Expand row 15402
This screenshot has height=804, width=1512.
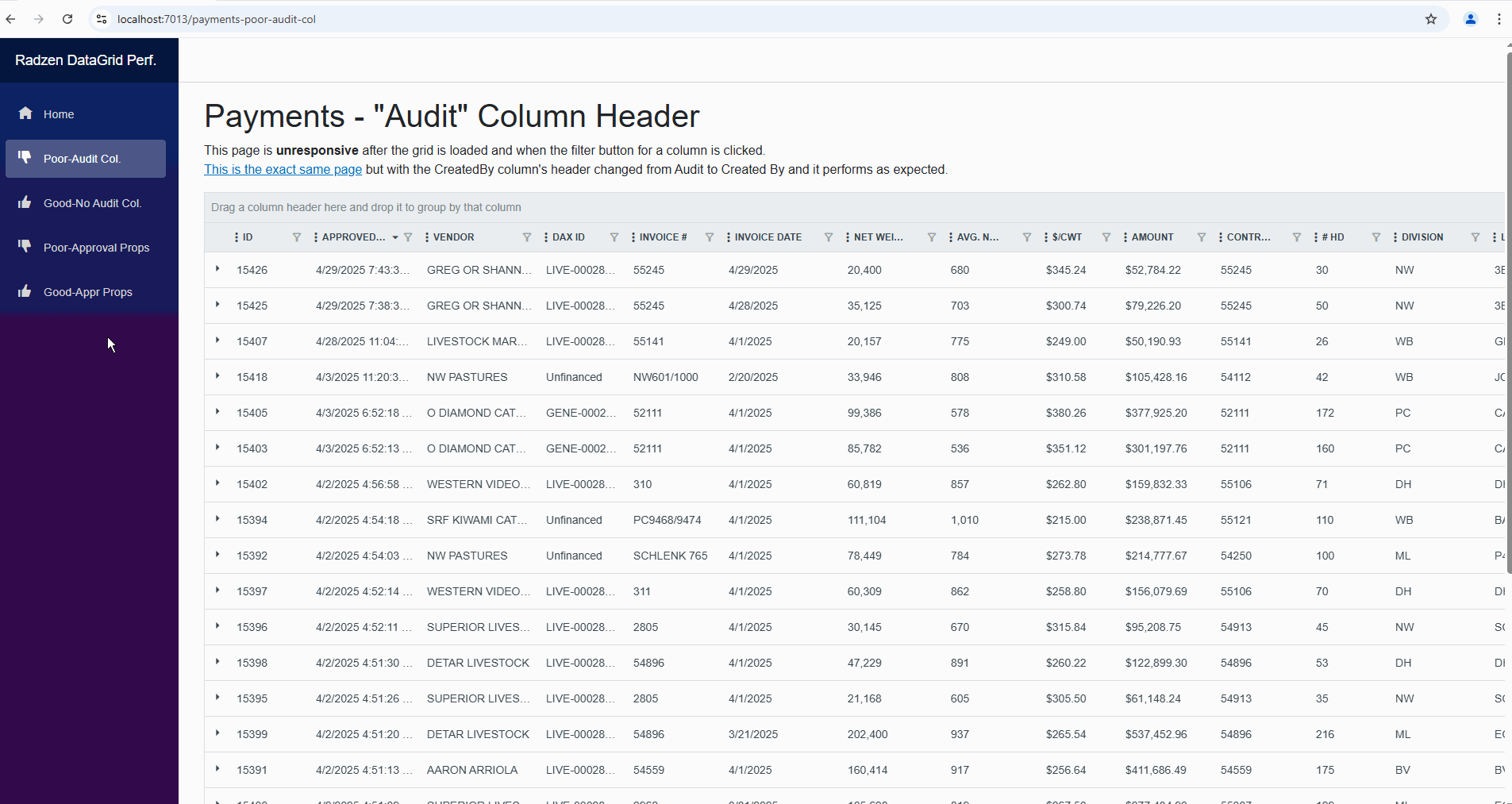click(217, 483)
